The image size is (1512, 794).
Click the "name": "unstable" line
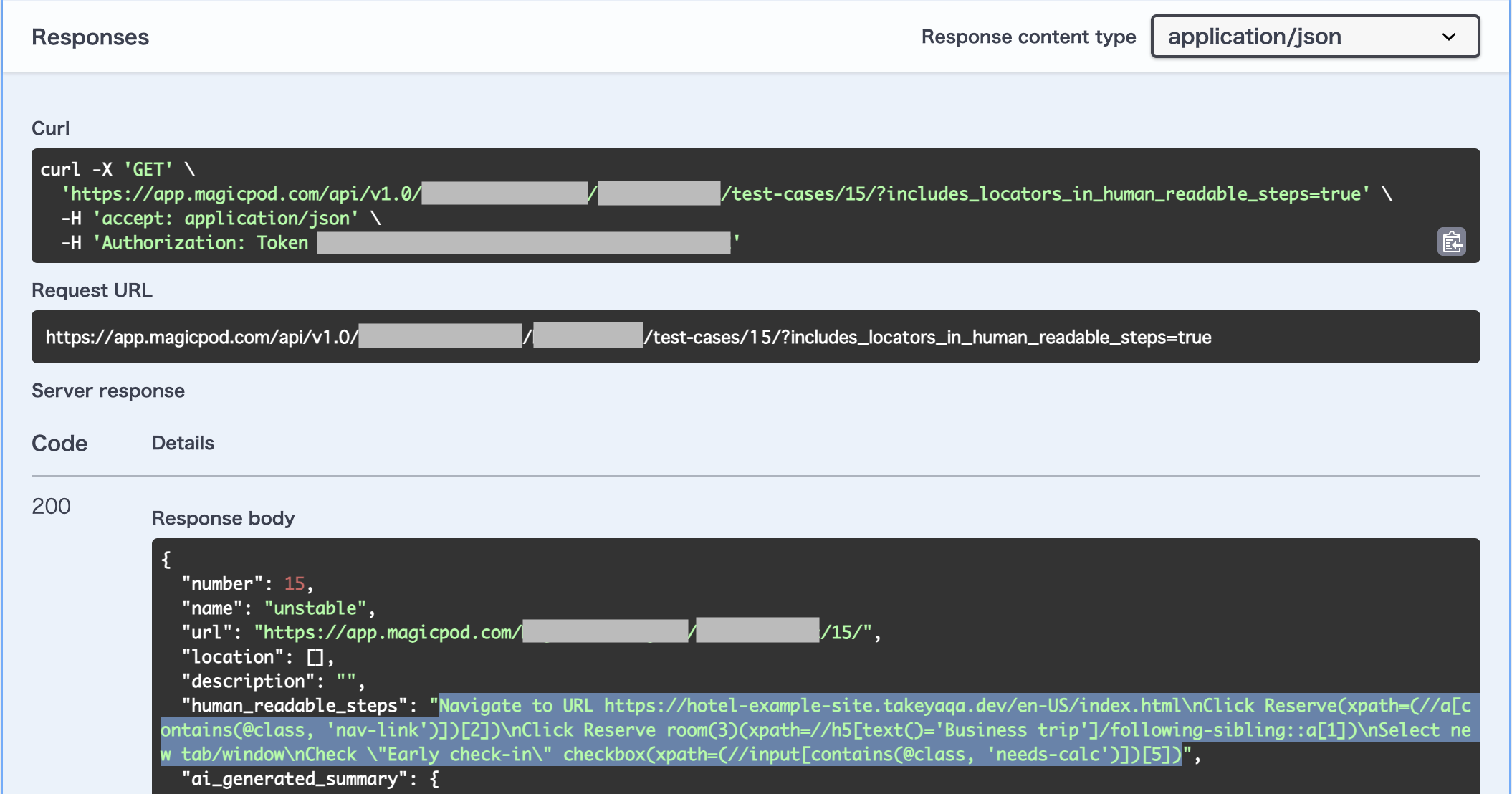[279, 608]
